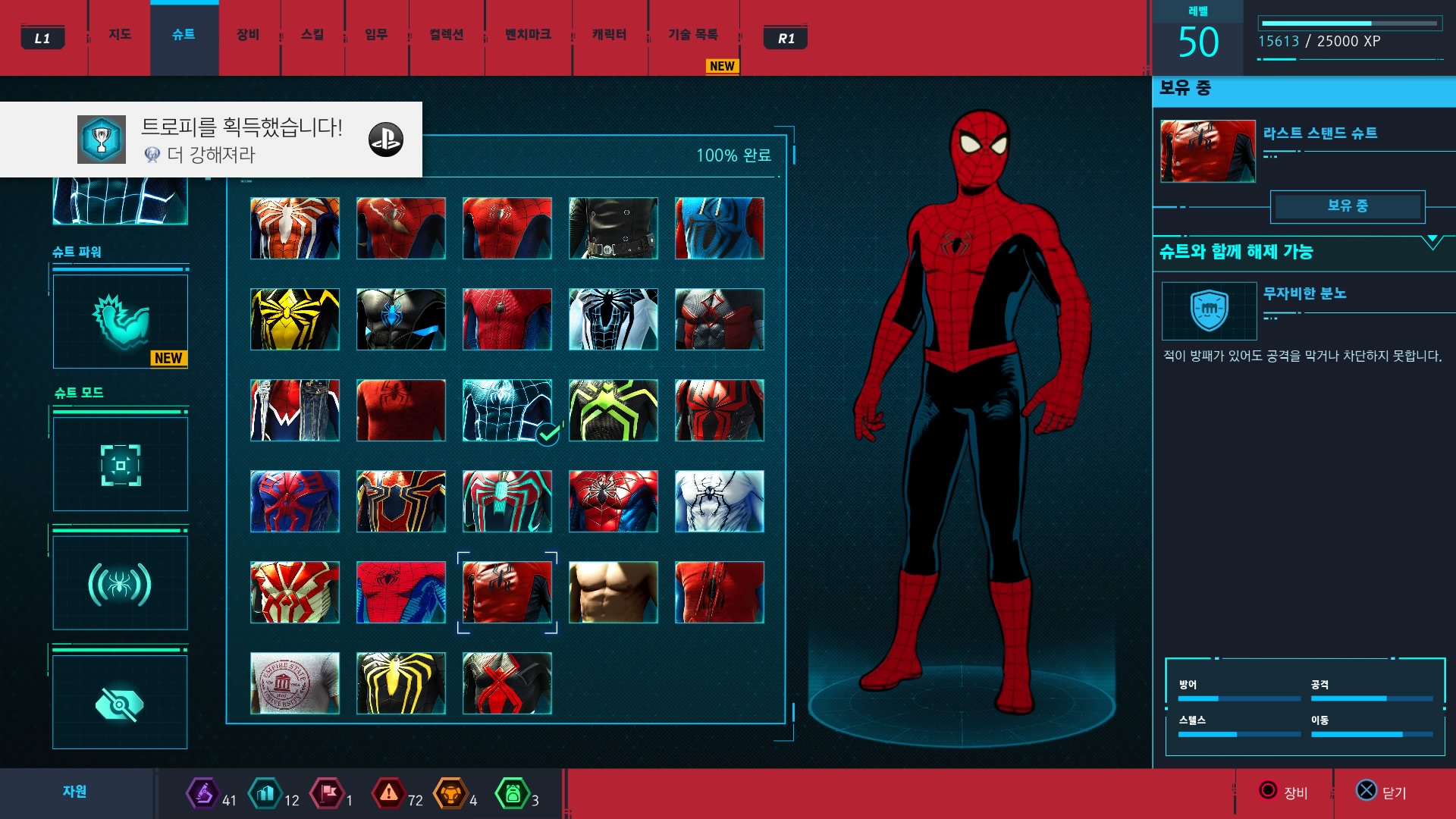Click the trophy notification icon

pyautogui.click(x=102, y=140)
